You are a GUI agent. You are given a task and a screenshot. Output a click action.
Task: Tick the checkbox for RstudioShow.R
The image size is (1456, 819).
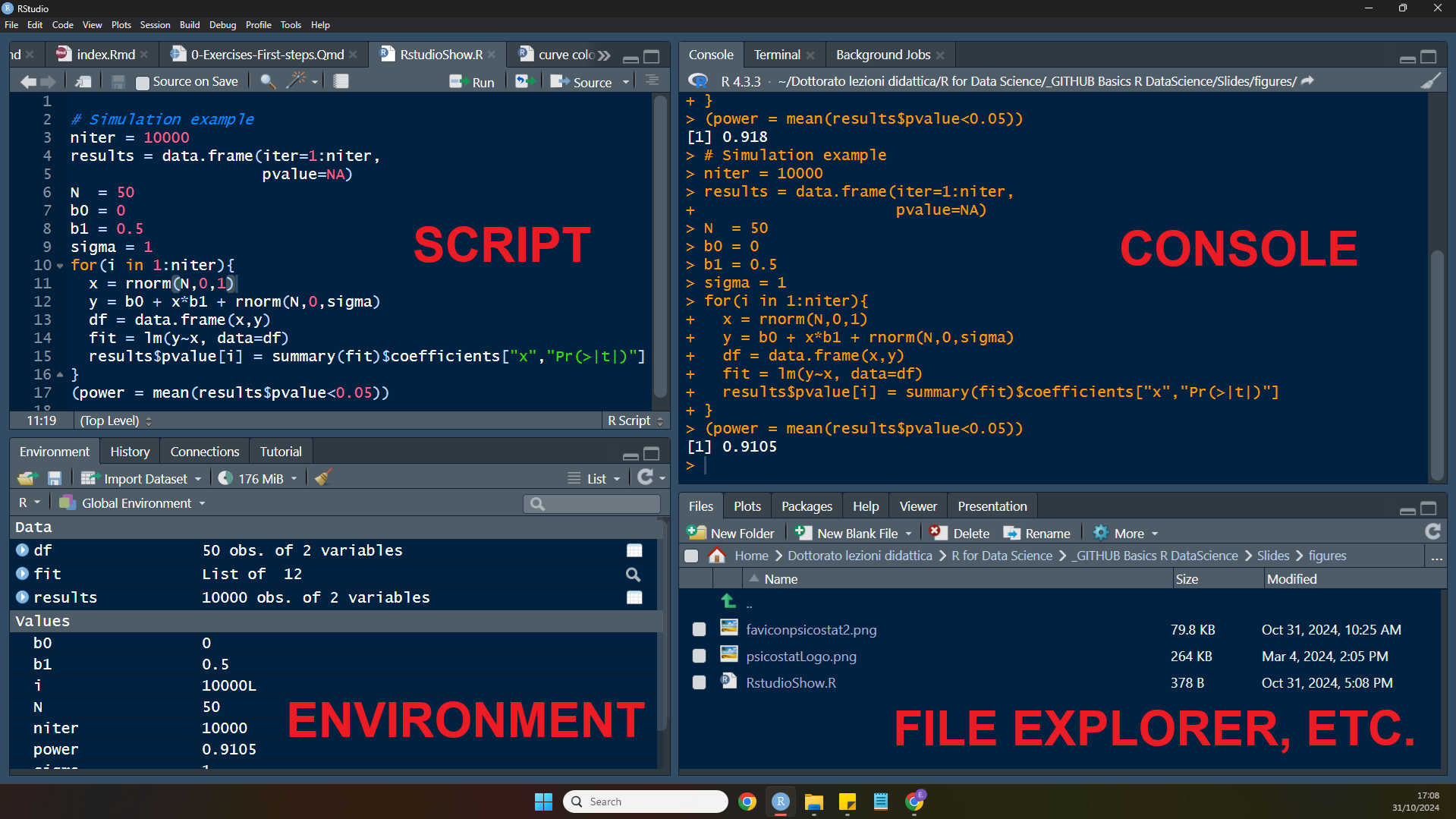699,682
